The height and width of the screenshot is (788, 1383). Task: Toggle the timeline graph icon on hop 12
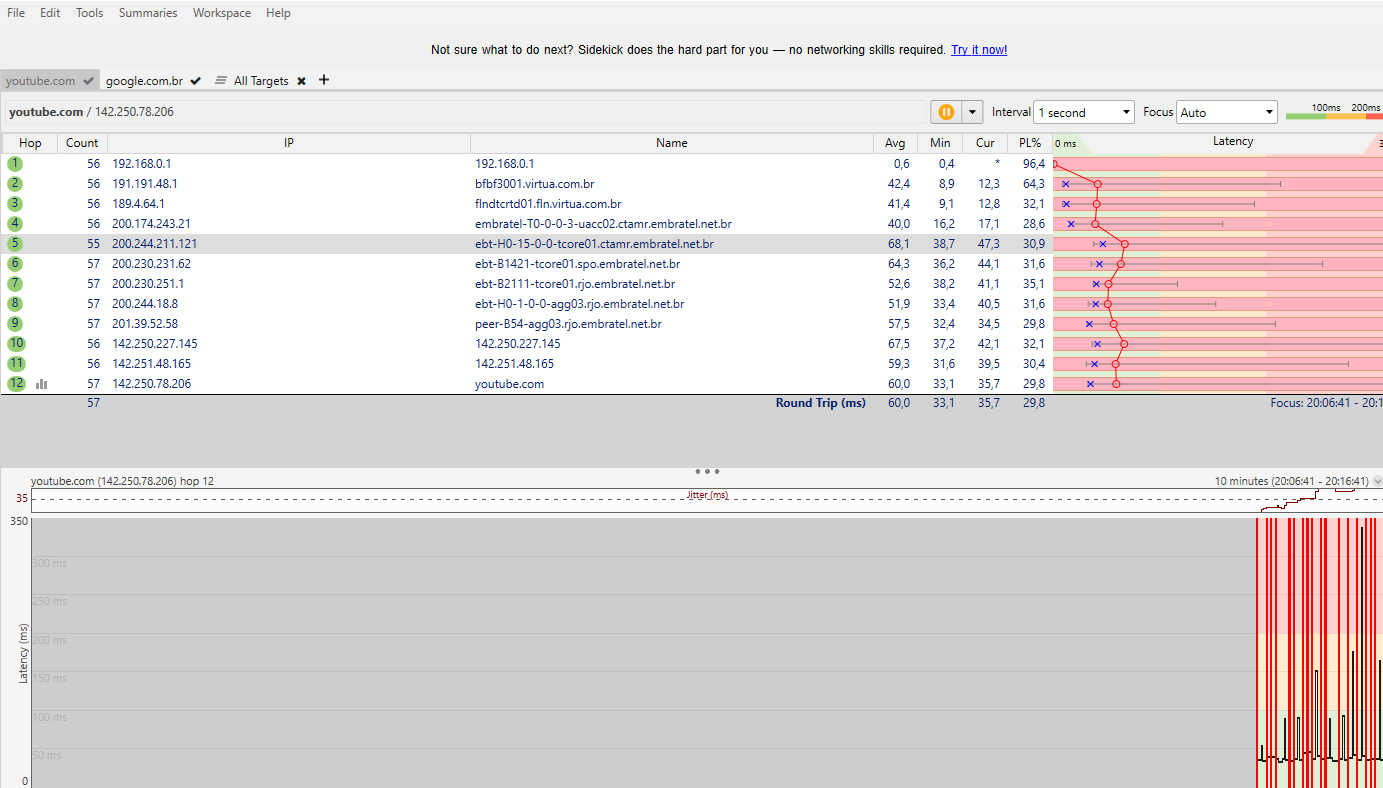tap(42, 383)
